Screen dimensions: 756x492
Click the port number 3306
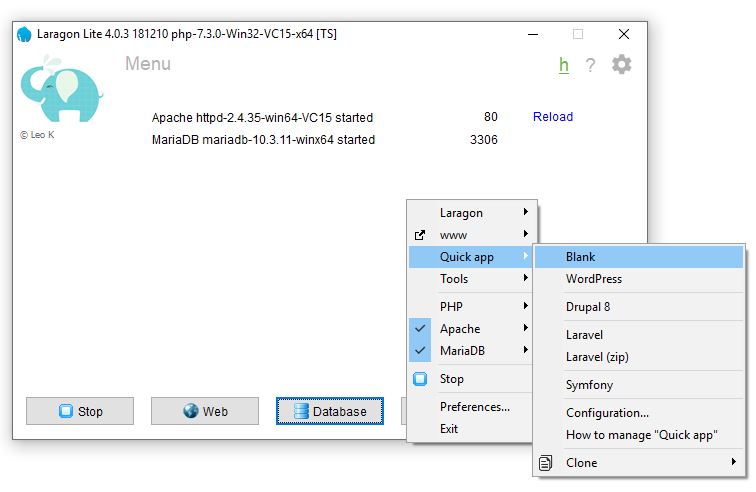point(484,139)
